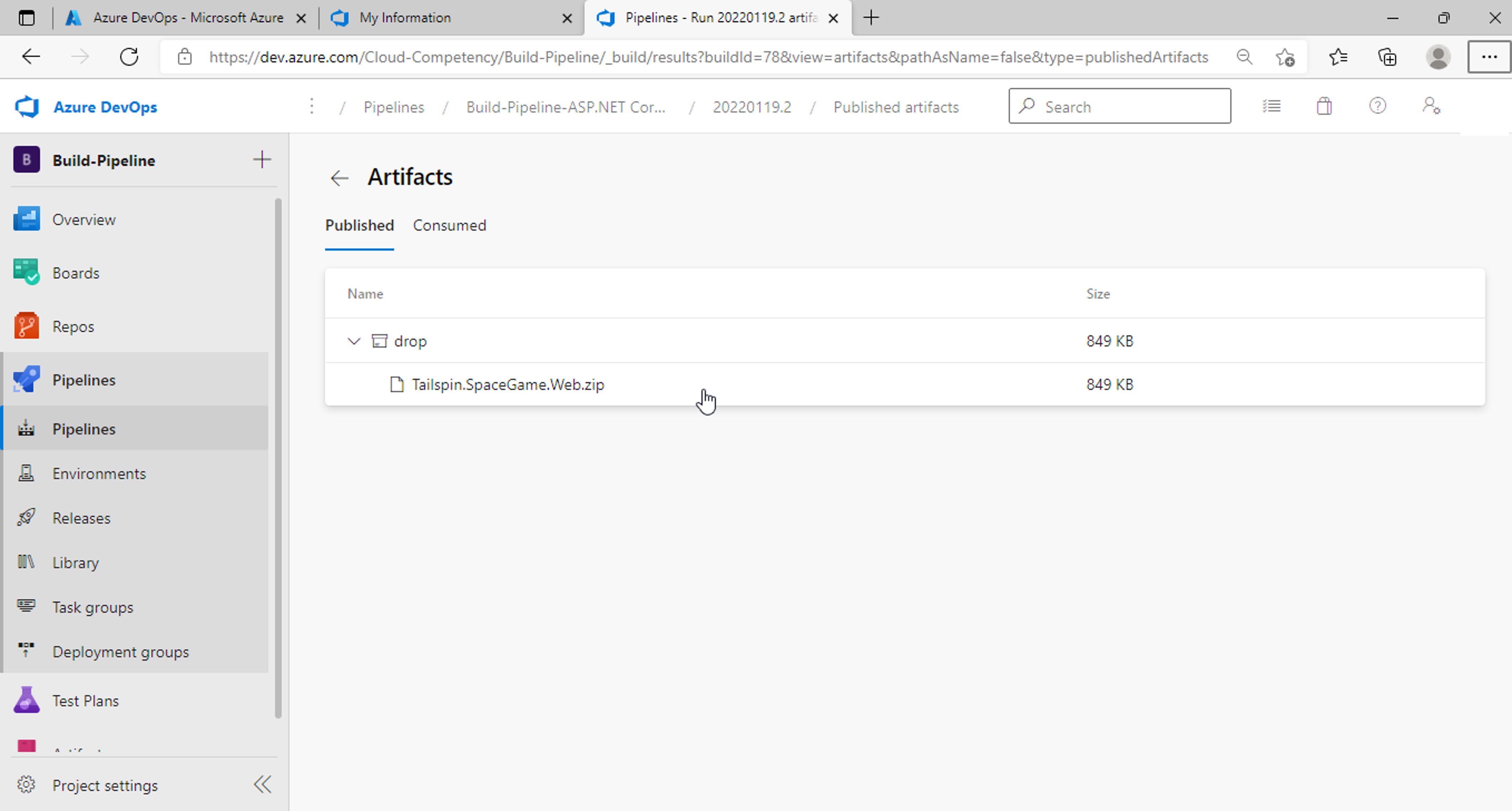This screenshot has height=811, width=1512.
Task: Switch to the Consumed tab
Action: (x=449, y=225)
